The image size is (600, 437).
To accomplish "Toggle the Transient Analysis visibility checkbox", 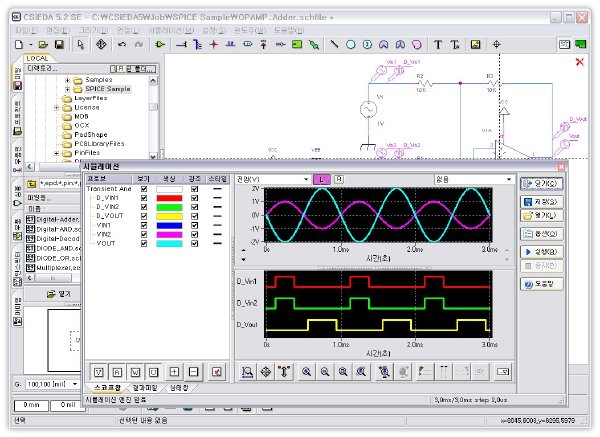I will pos(144,189).
